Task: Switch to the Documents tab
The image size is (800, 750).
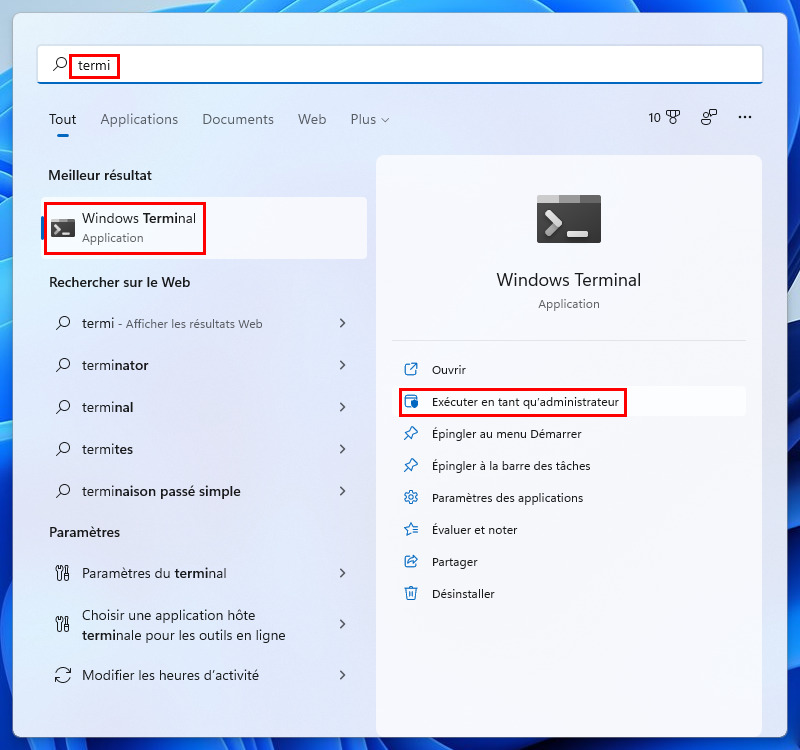Action: pos(238,119)
